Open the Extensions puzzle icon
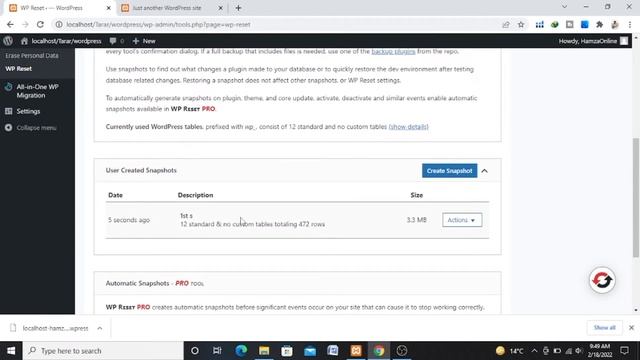The height and width of the screenshot is (360, 640). pos(600,24)
